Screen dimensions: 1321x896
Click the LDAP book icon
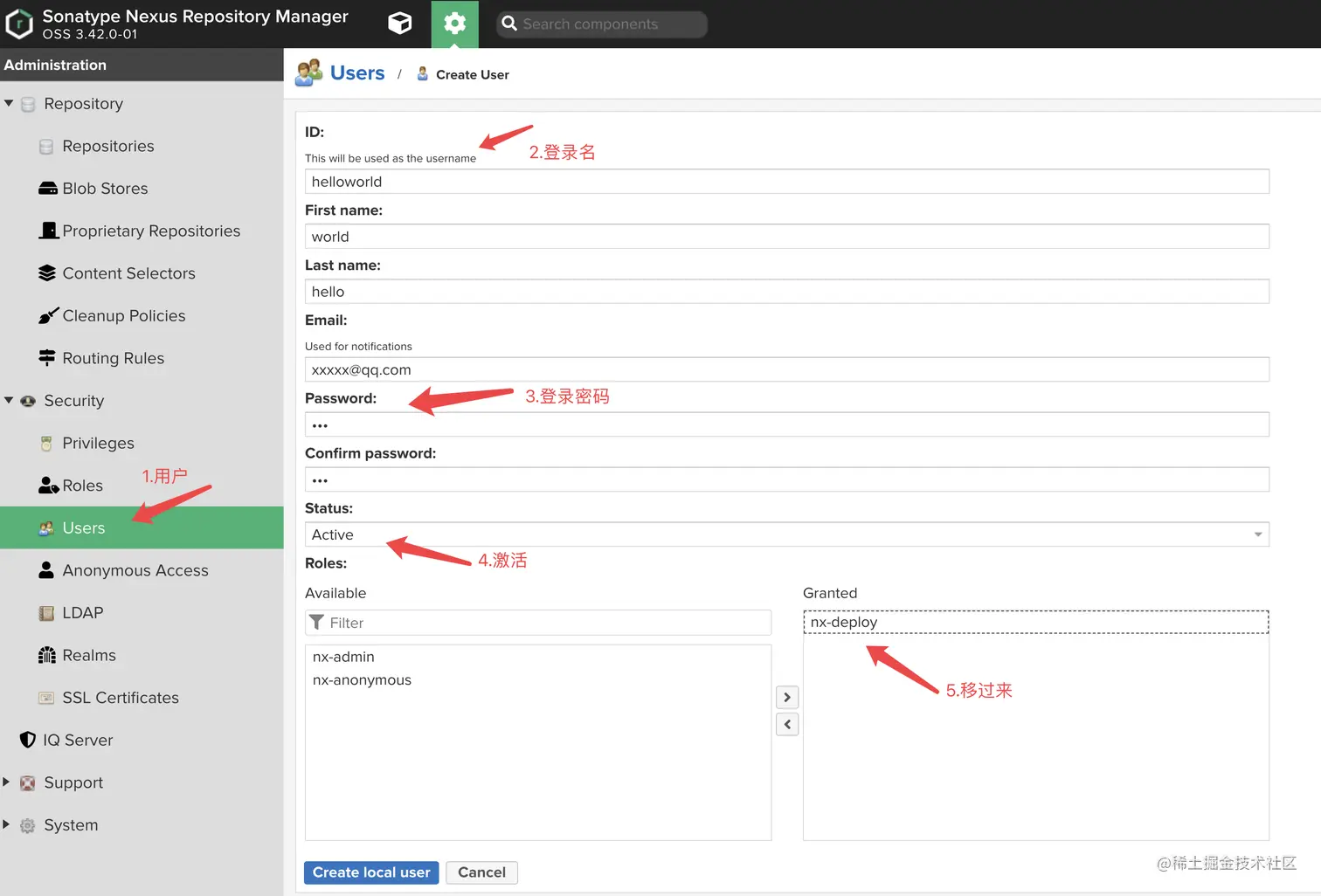pos(46,613)
